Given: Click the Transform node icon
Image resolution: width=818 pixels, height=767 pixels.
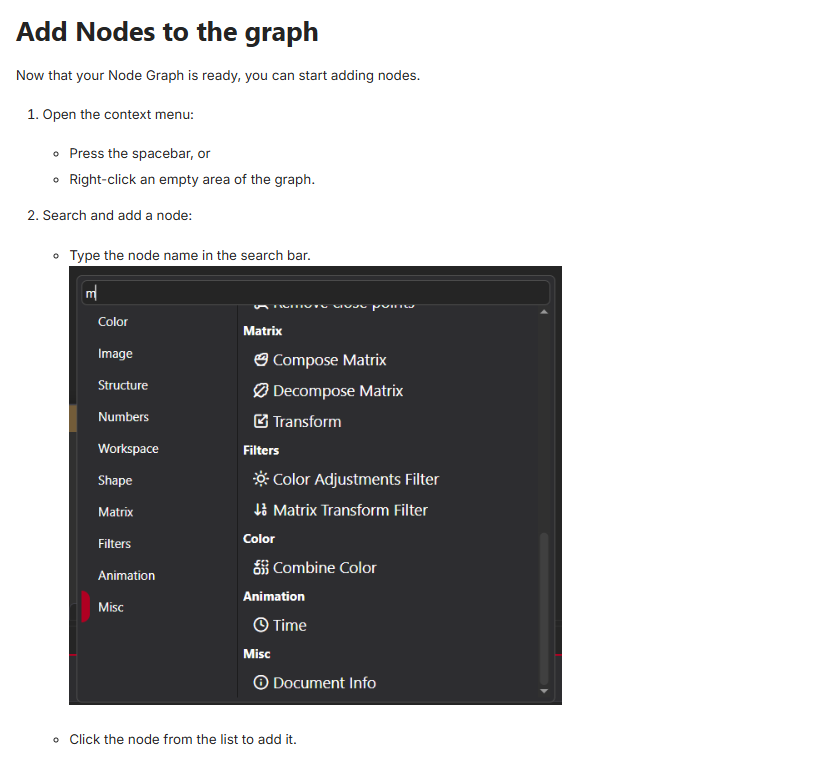Looking at the screenshot, I should [x=261, y=422].
